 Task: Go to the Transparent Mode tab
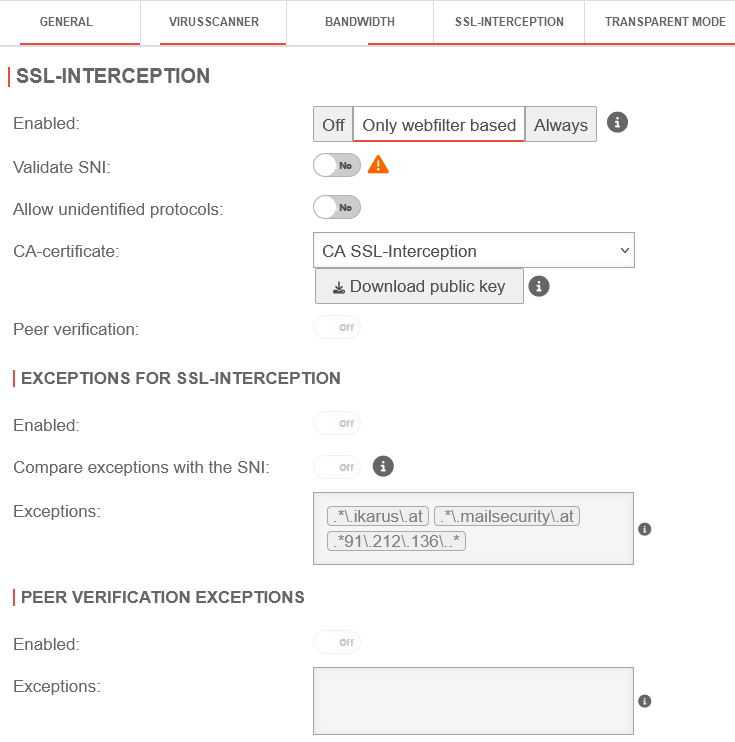click(665, 22)
